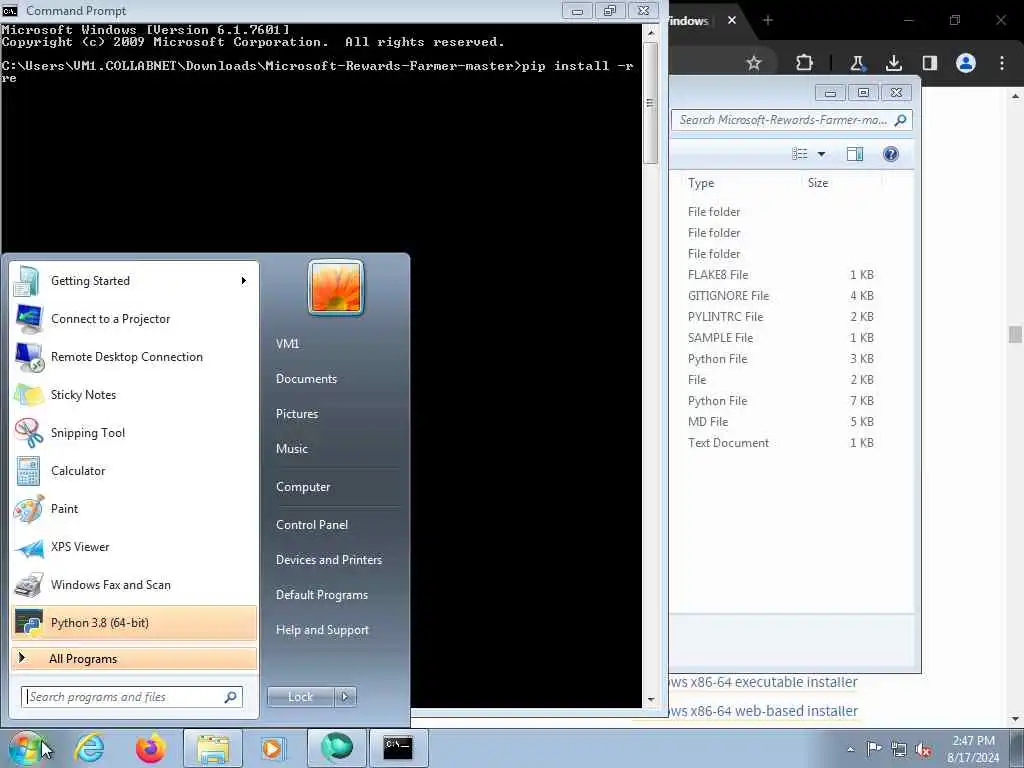
Task: Open Control Panel
Action: point(312,525)
